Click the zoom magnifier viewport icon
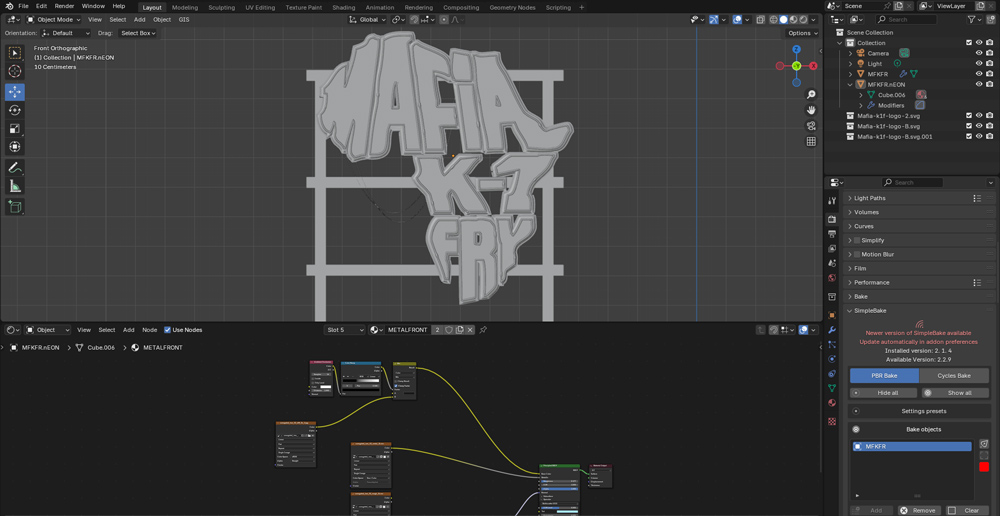1000x516 pixels. pyautogui.click(x=811, y=95)
